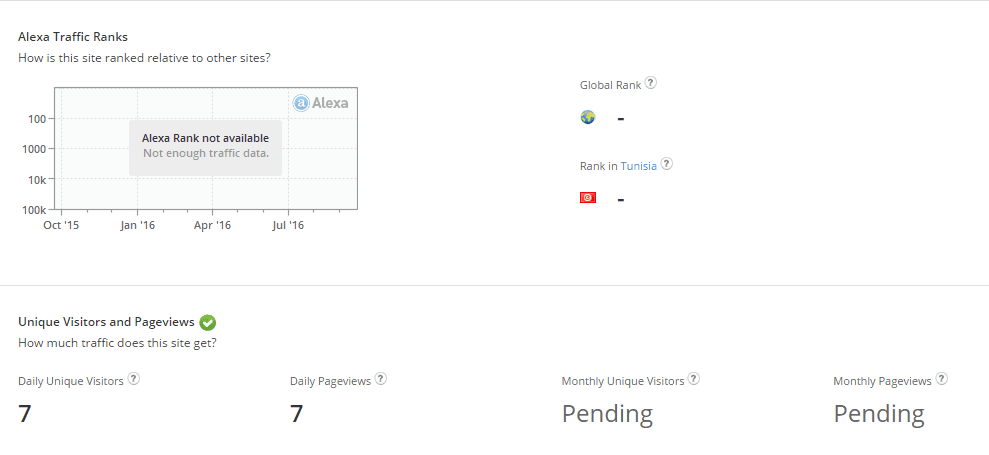Select the Alexa Traffic Ranks heading

[73, 37]
